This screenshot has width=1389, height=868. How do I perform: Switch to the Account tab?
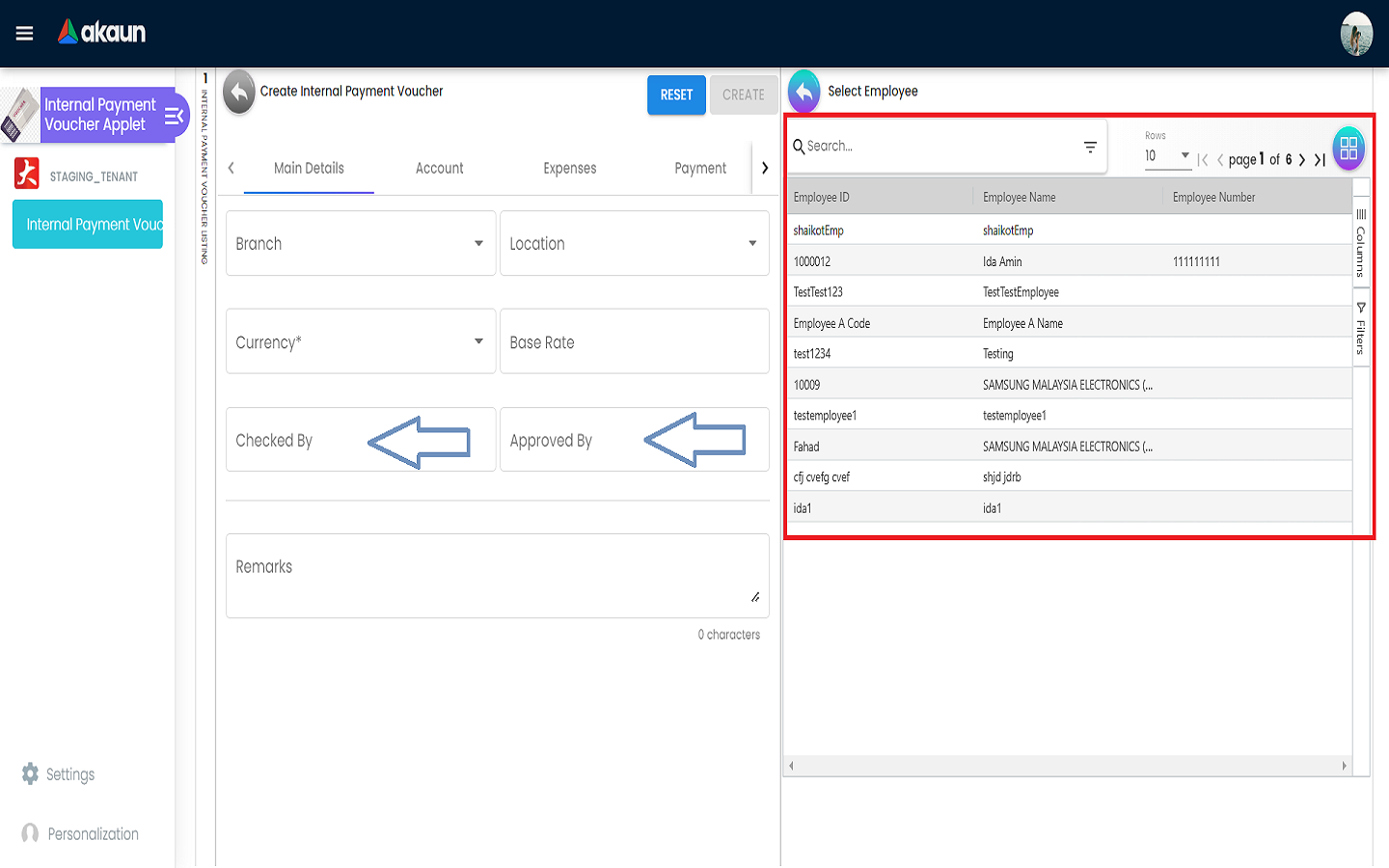point(439,169)
